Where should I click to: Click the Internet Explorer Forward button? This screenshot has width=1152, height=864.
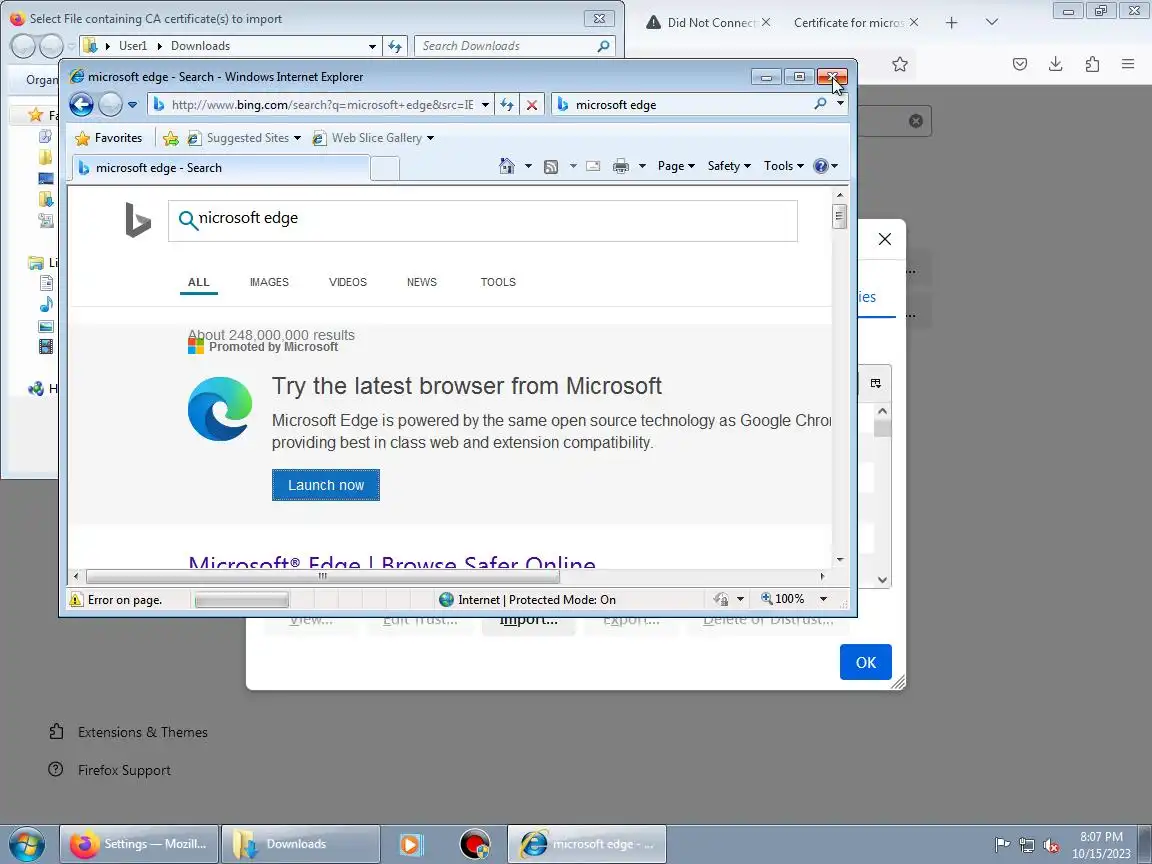110,104
